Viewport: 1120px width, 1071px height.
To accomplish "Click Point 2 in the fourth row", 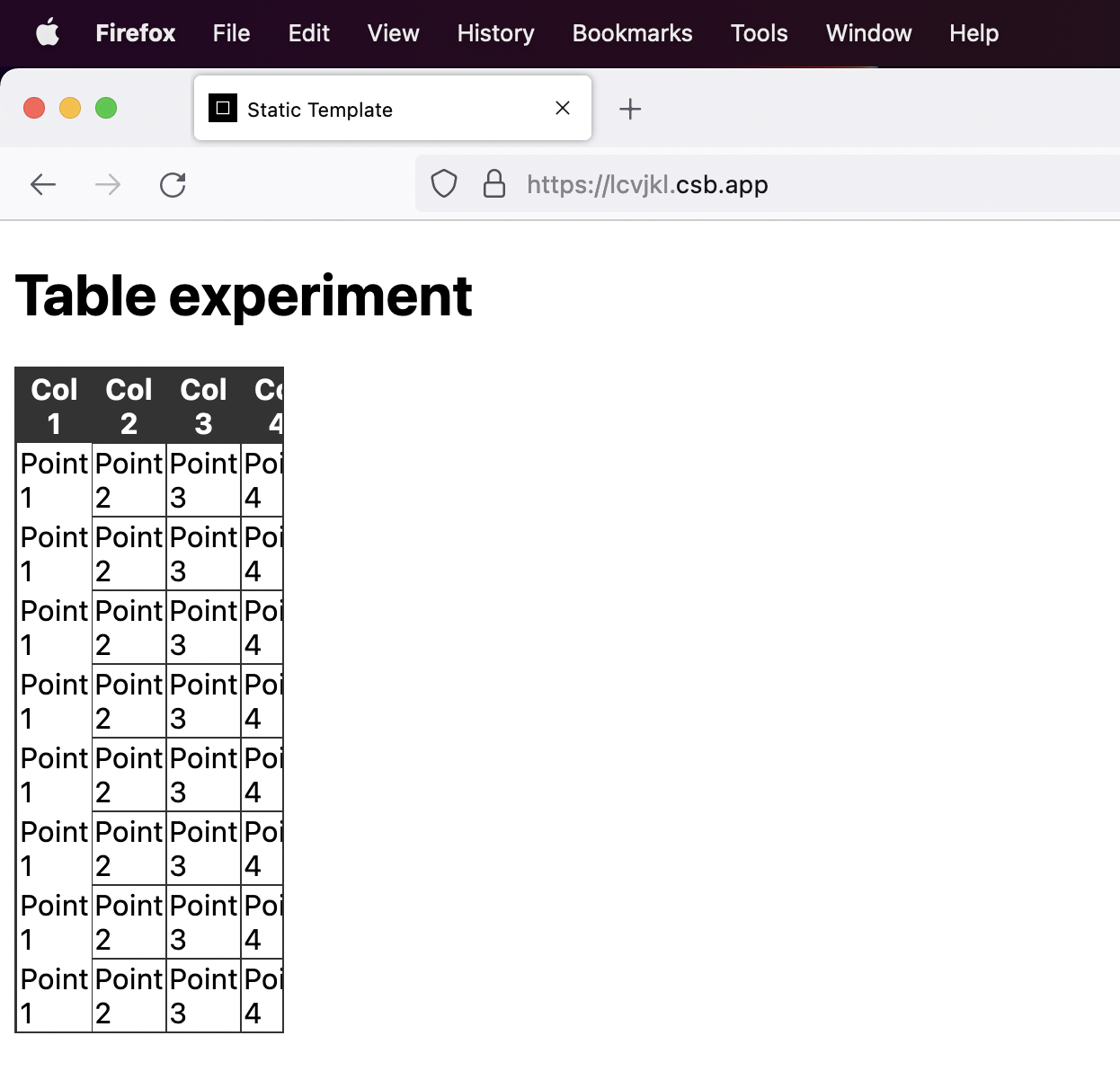I will click(129, 701).
